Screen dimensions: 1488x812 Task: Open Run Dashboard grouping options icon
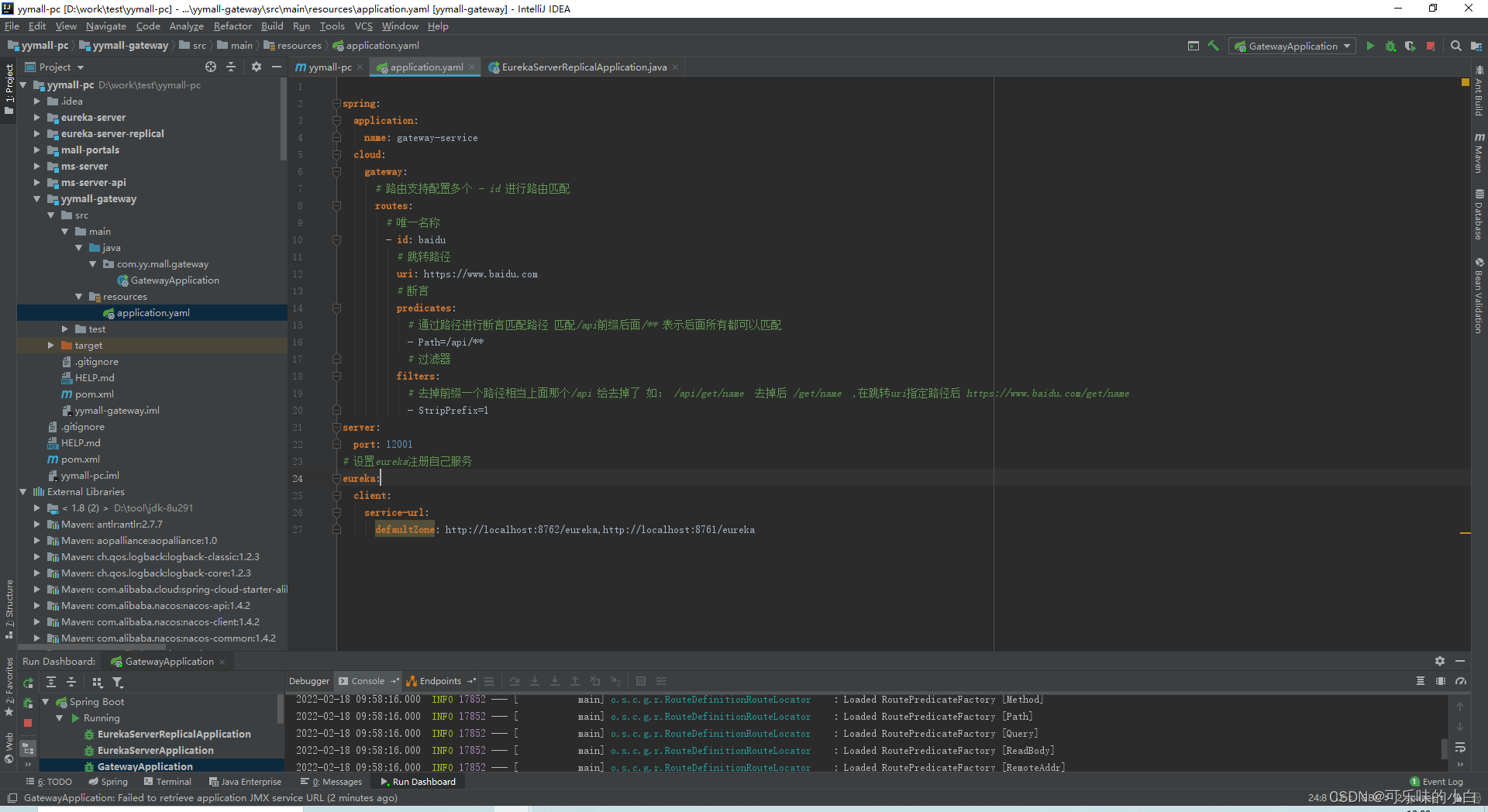[98, 683]
